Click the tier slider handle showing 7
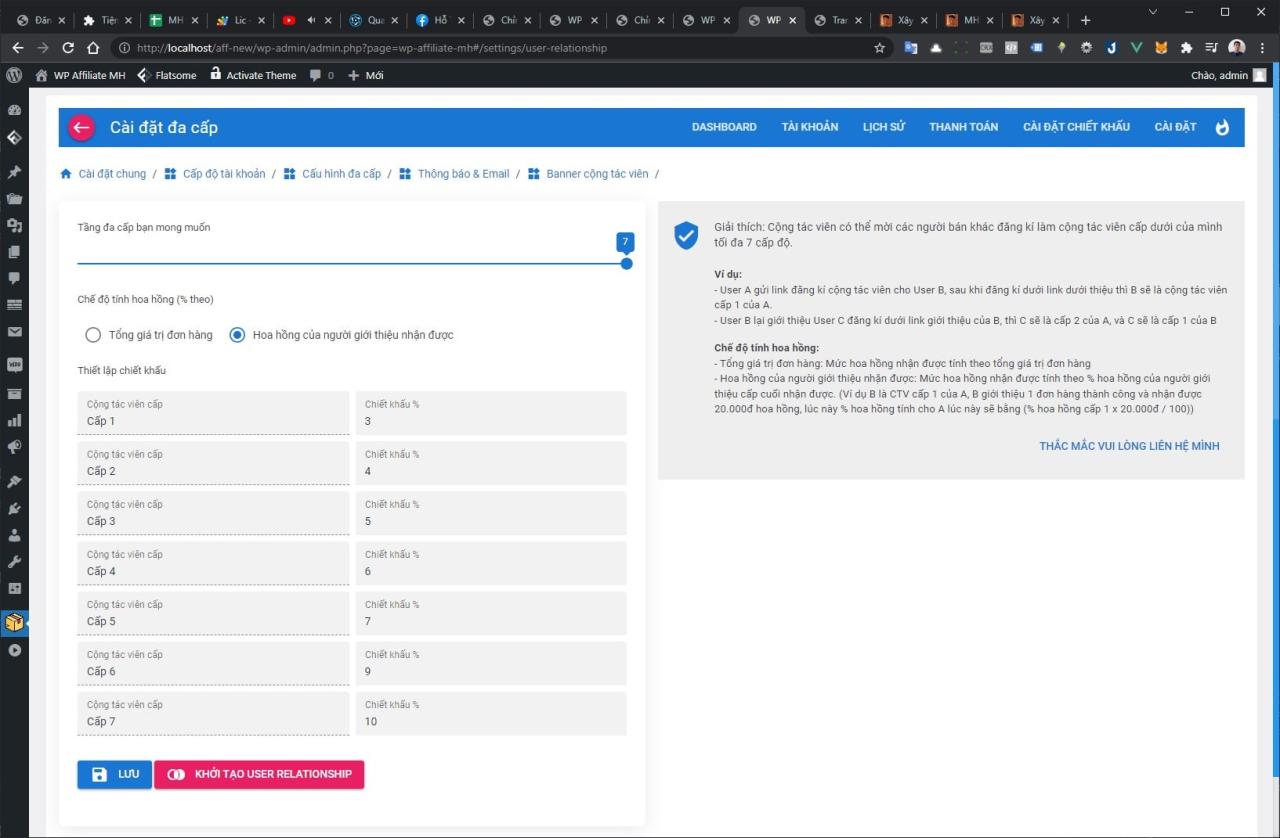1280x838 pixels. [626, 263]
